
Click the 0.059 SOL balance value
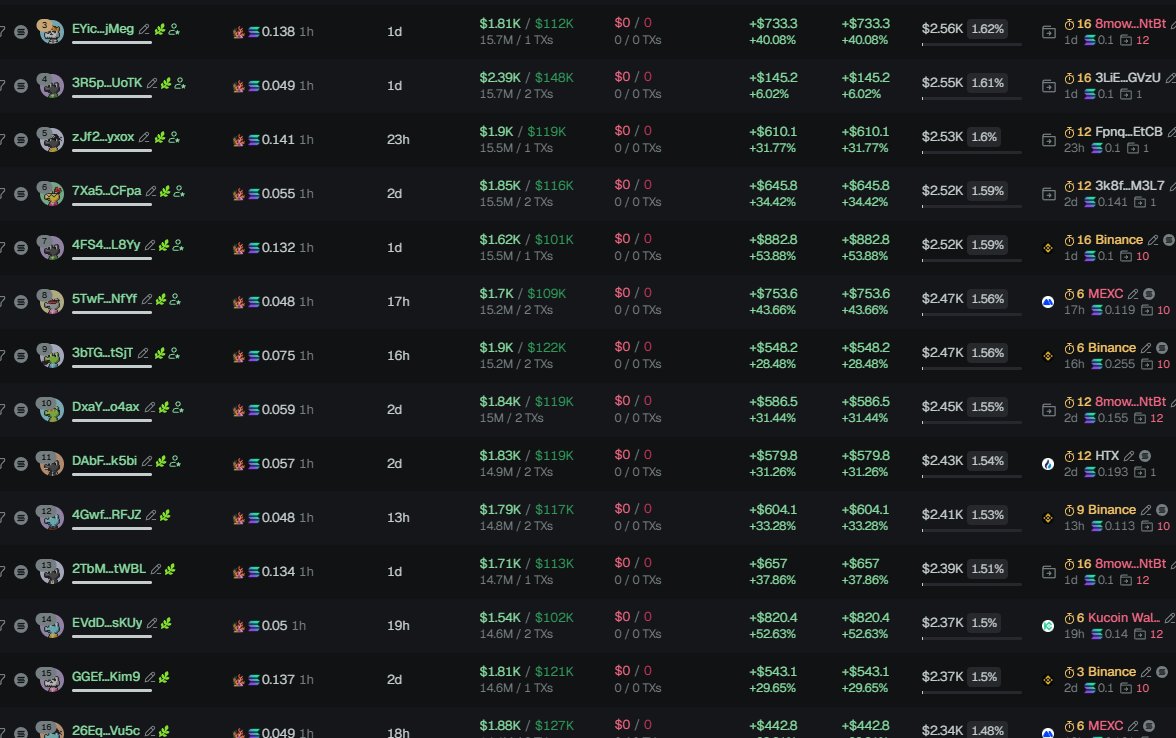click(278, 410)
